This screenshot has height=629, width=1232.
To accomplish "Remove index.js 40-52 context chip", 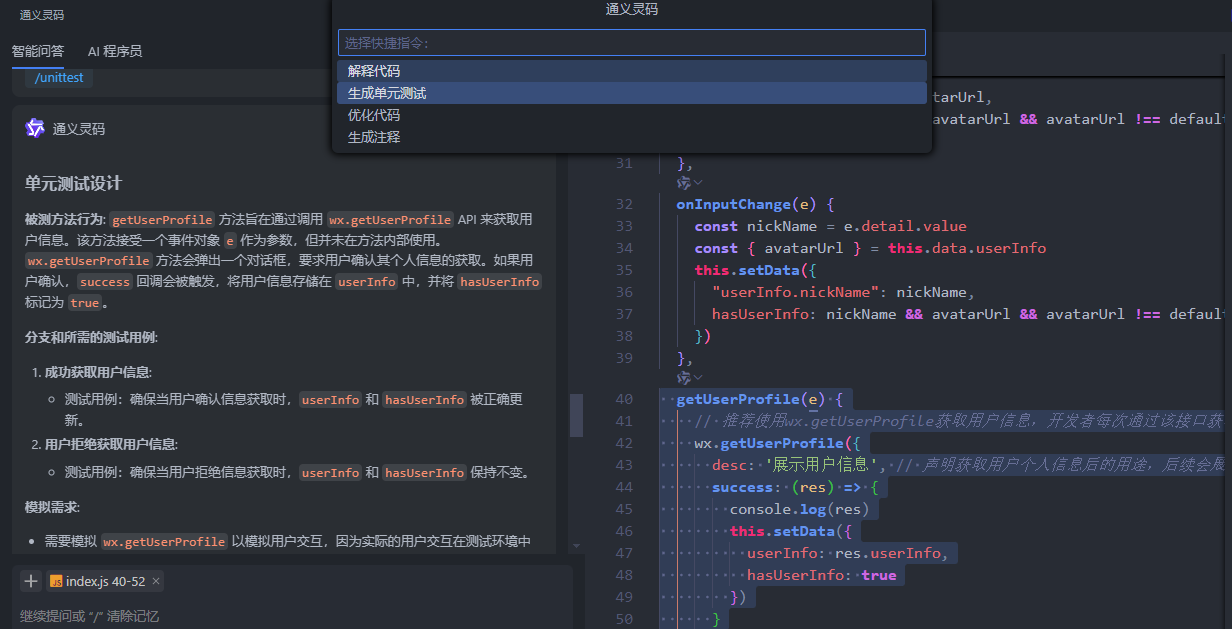I will [156, 581].
